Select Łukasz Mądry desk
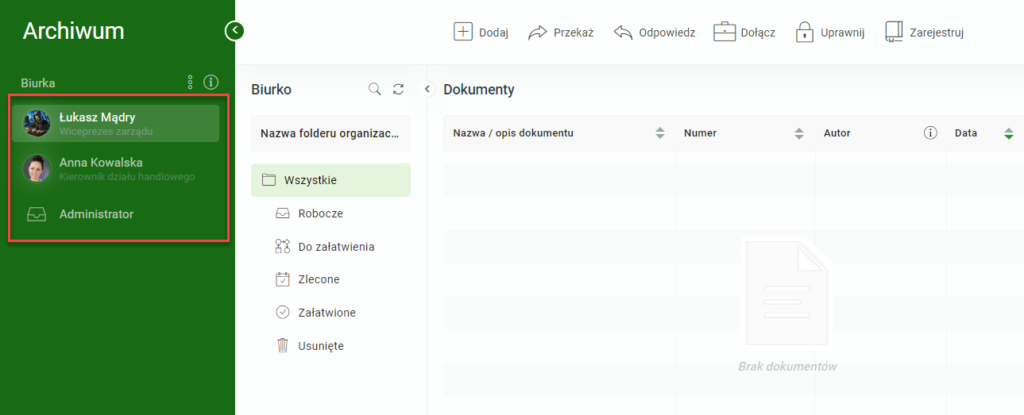This screenshot has height=415, width=1024. [116, 124]
